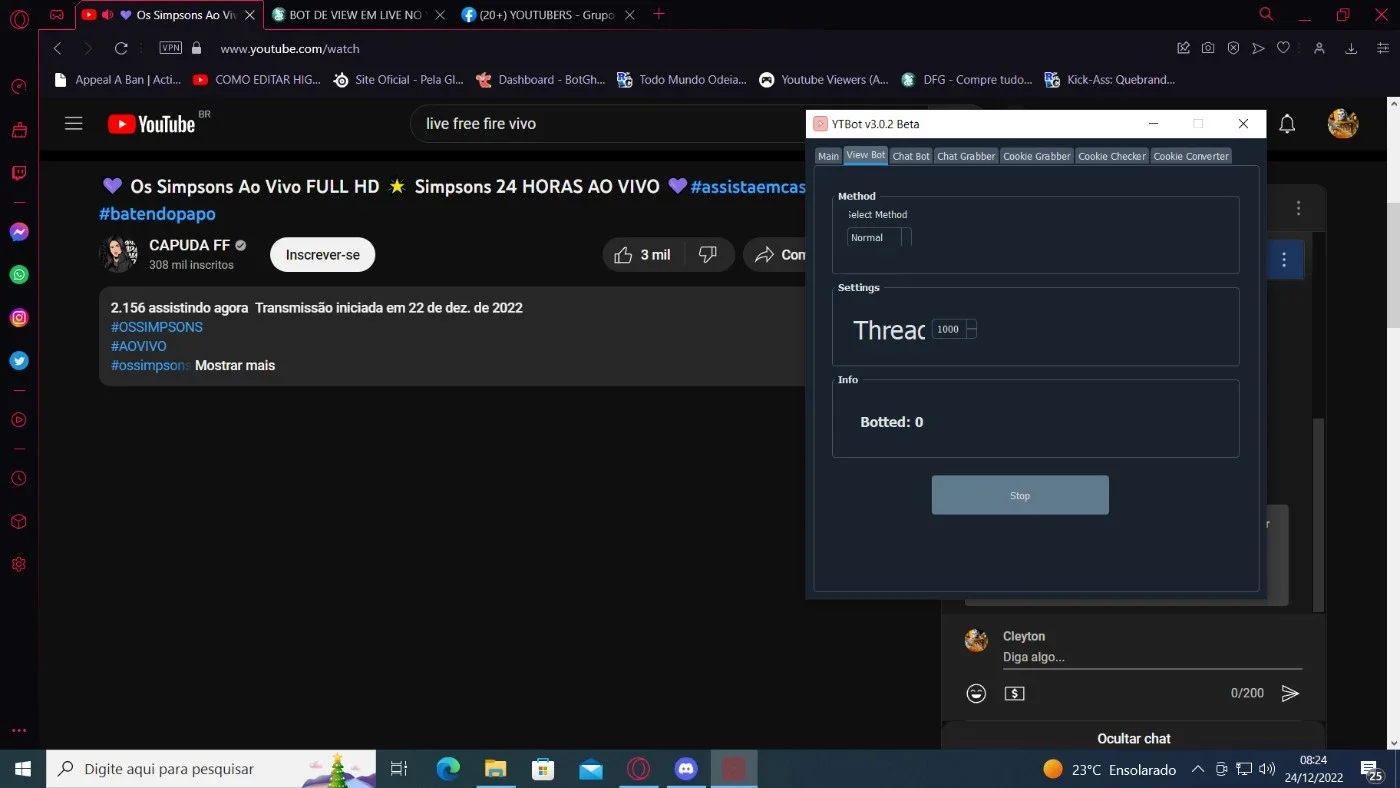The height and width of the screenshot is (788, 1400).
Task: Open YouTube notifications bell
Action: pyautogui.click(x=1288, y=124)
